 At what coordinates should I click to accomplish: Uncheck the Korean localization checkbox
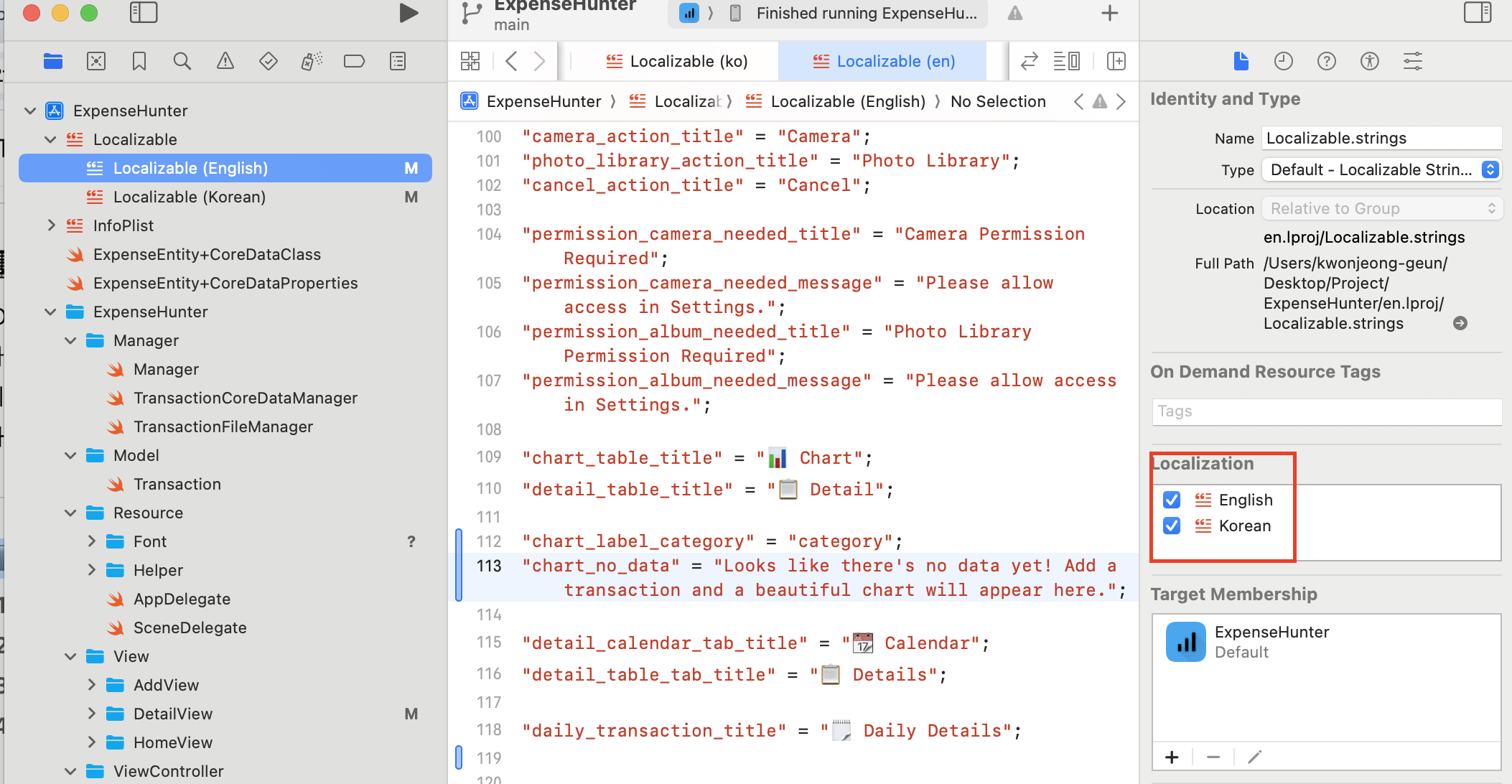pos(1172,526)
